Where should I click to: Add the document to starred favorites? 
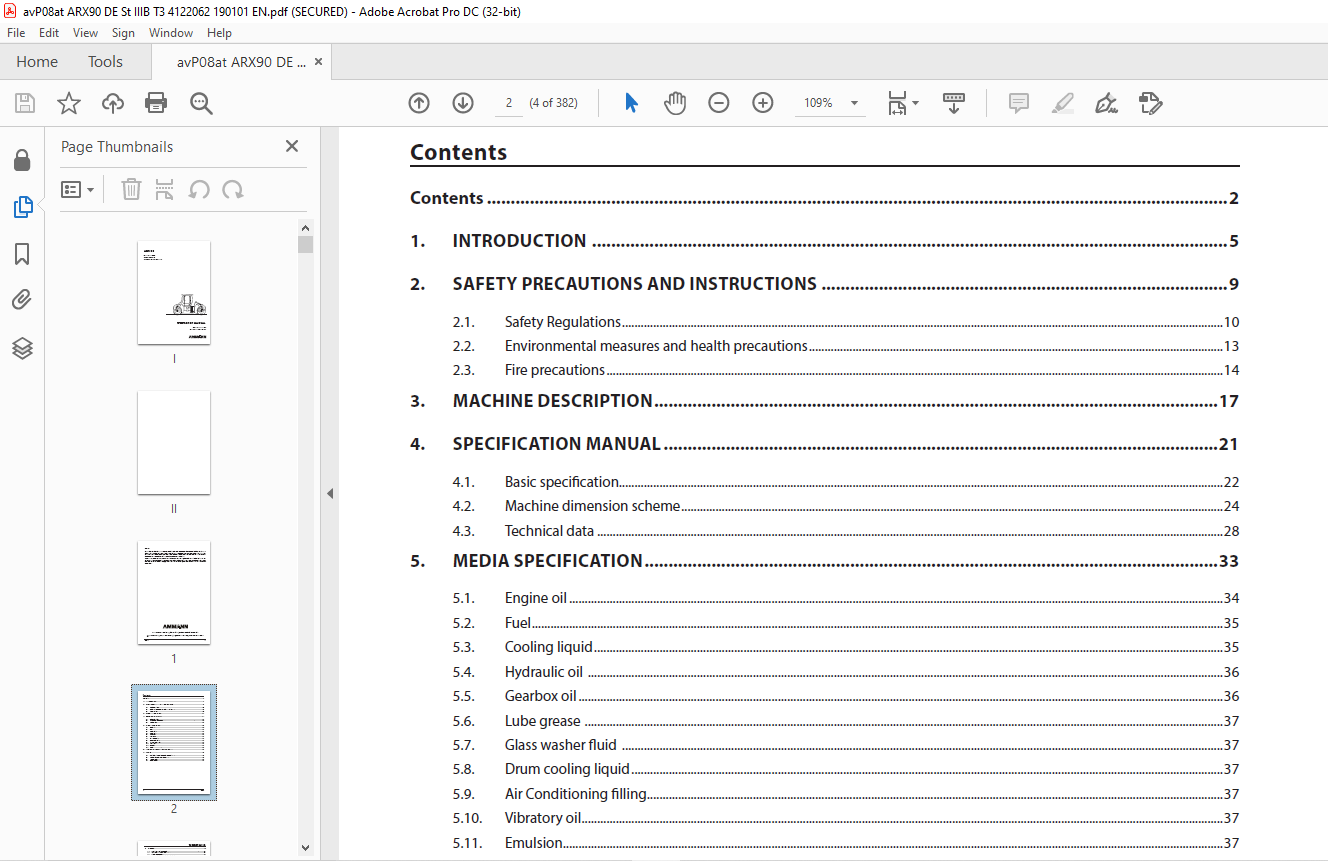tap(69, 103)
